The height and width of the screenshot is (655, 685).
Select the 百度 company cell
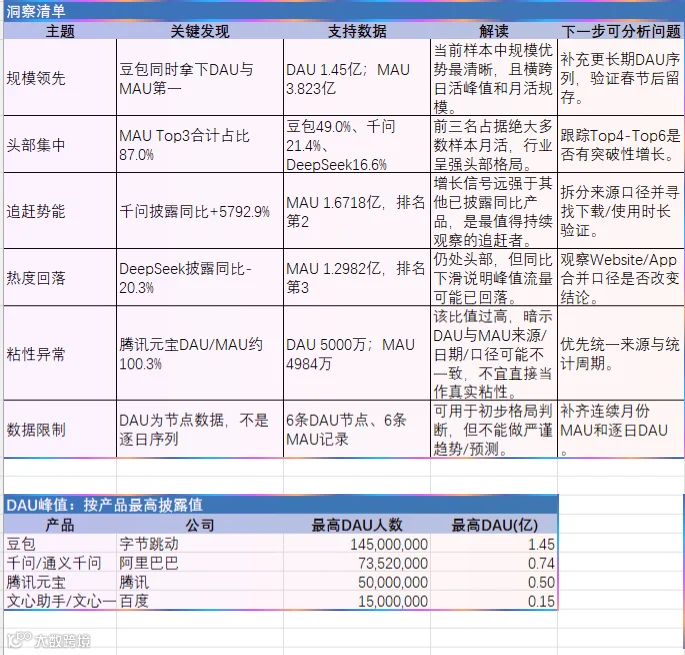point(200,601)
